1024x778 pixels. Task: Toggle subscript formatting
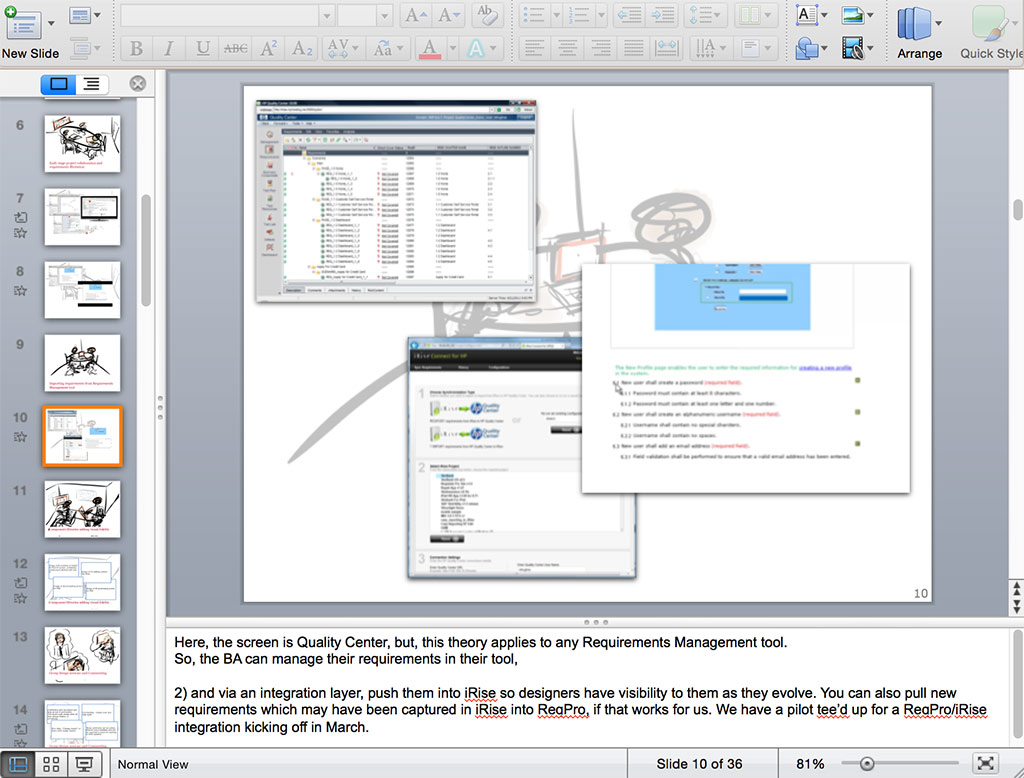pyautogui.click(x=302, y=48)
